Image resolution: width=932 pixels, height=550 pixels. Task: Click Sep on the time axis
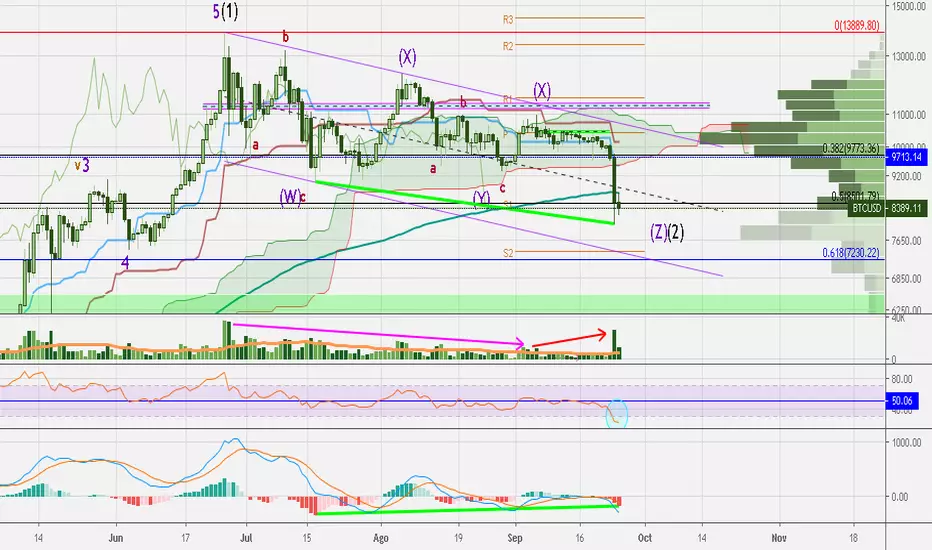point(515,538)
